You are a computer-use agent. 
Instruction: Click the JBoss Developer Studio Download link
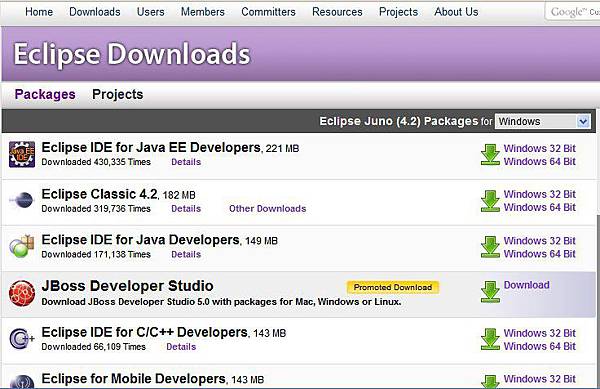tap(527, 285)
